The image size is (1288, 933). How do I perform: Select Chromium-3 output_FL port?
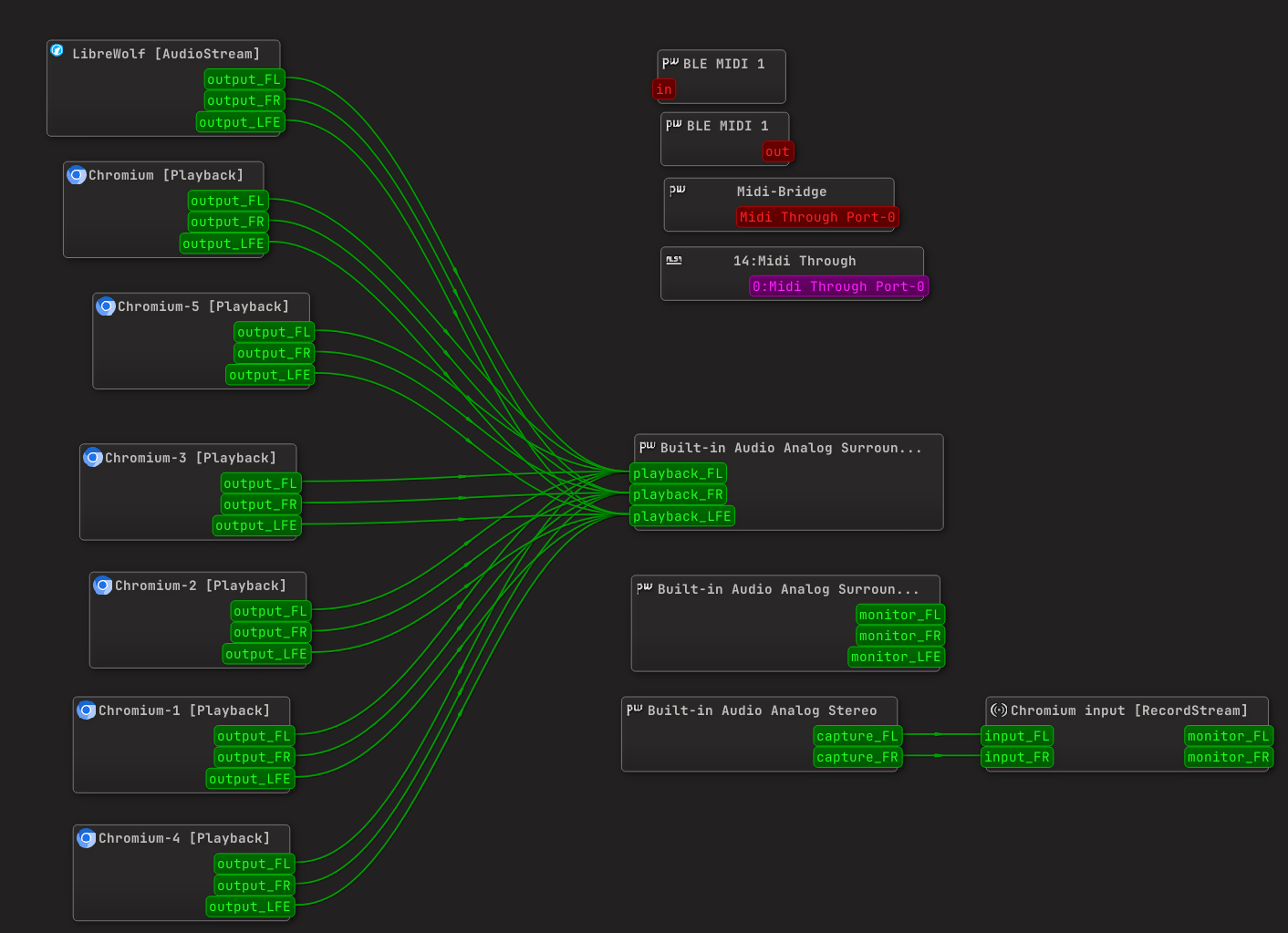(x=261, y=483)
